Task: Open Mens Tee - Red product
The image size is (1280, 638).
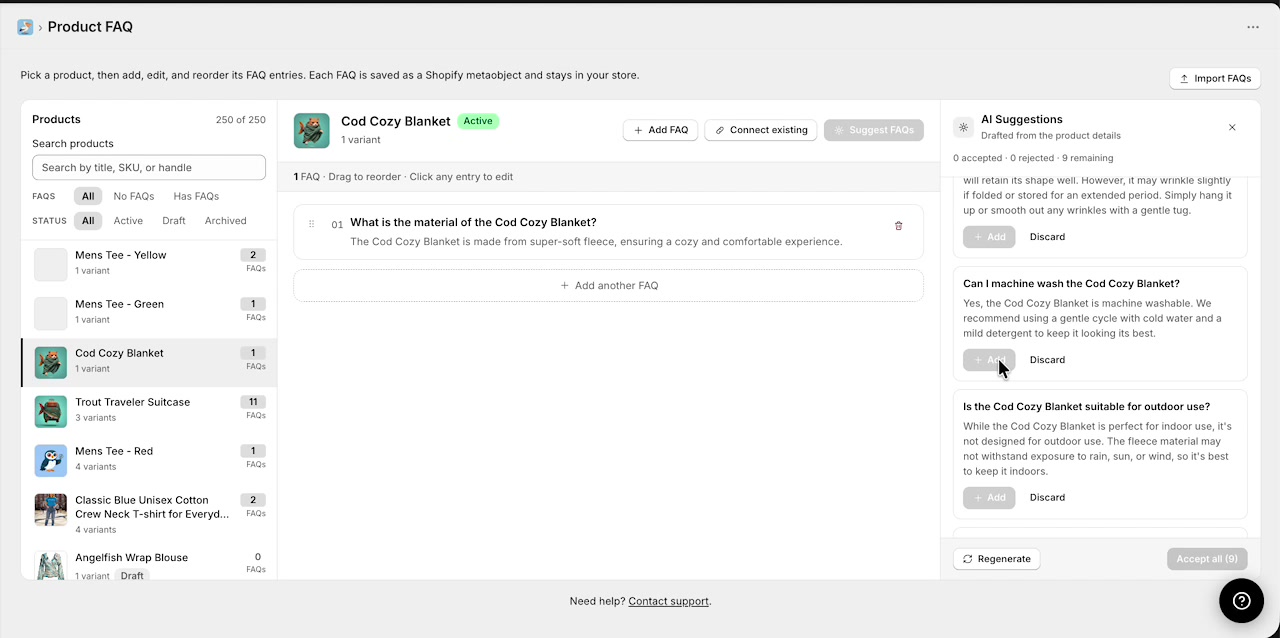Action: coord(149,460)
